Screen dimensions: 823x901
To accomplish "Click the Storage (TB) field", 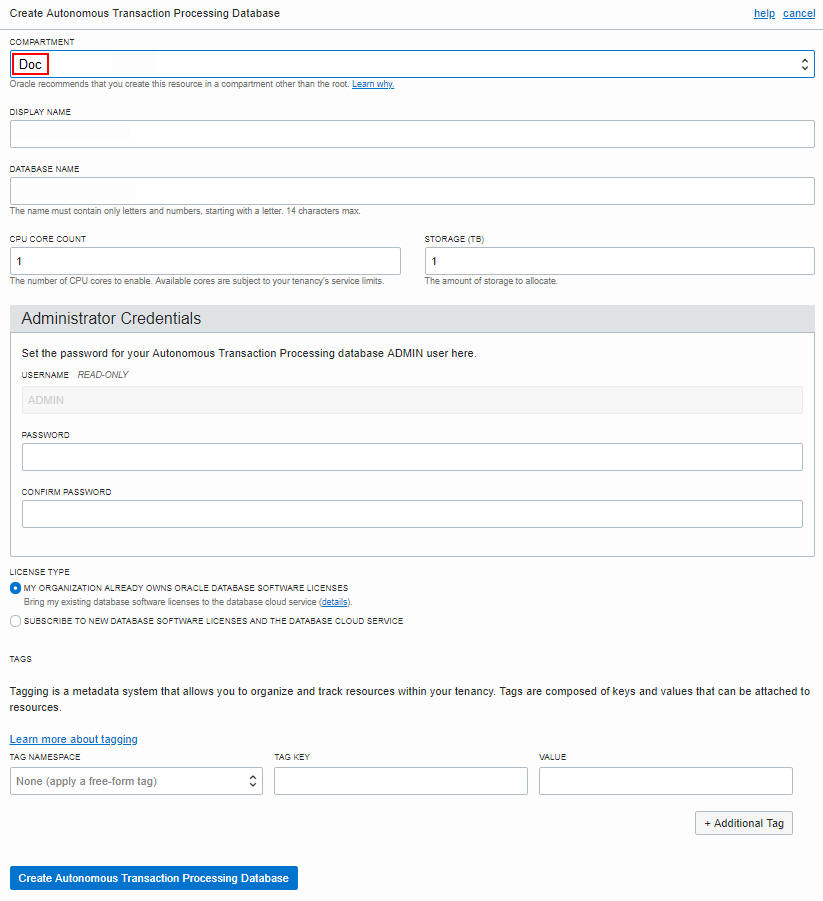I will click(x=619, y=261).
